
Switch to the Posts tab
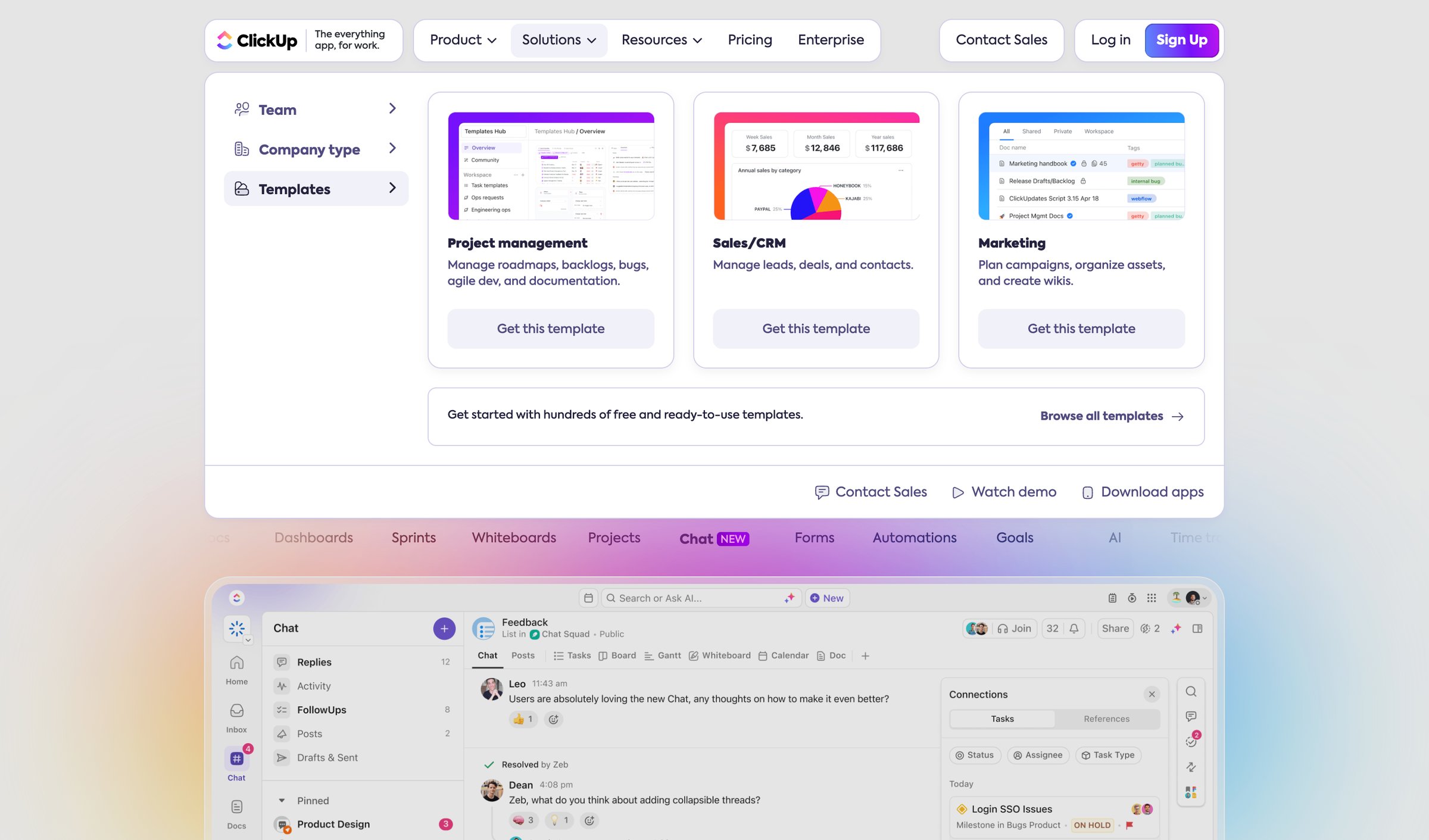click(x=523, y=655)
